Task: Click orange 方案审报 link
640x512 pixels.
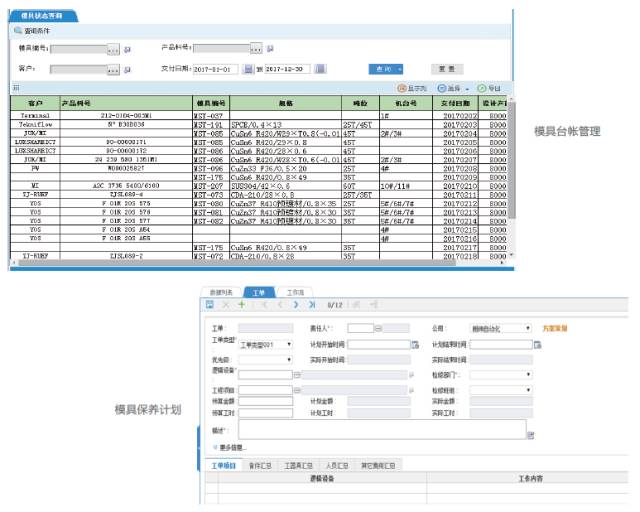Action: point(555,328)
